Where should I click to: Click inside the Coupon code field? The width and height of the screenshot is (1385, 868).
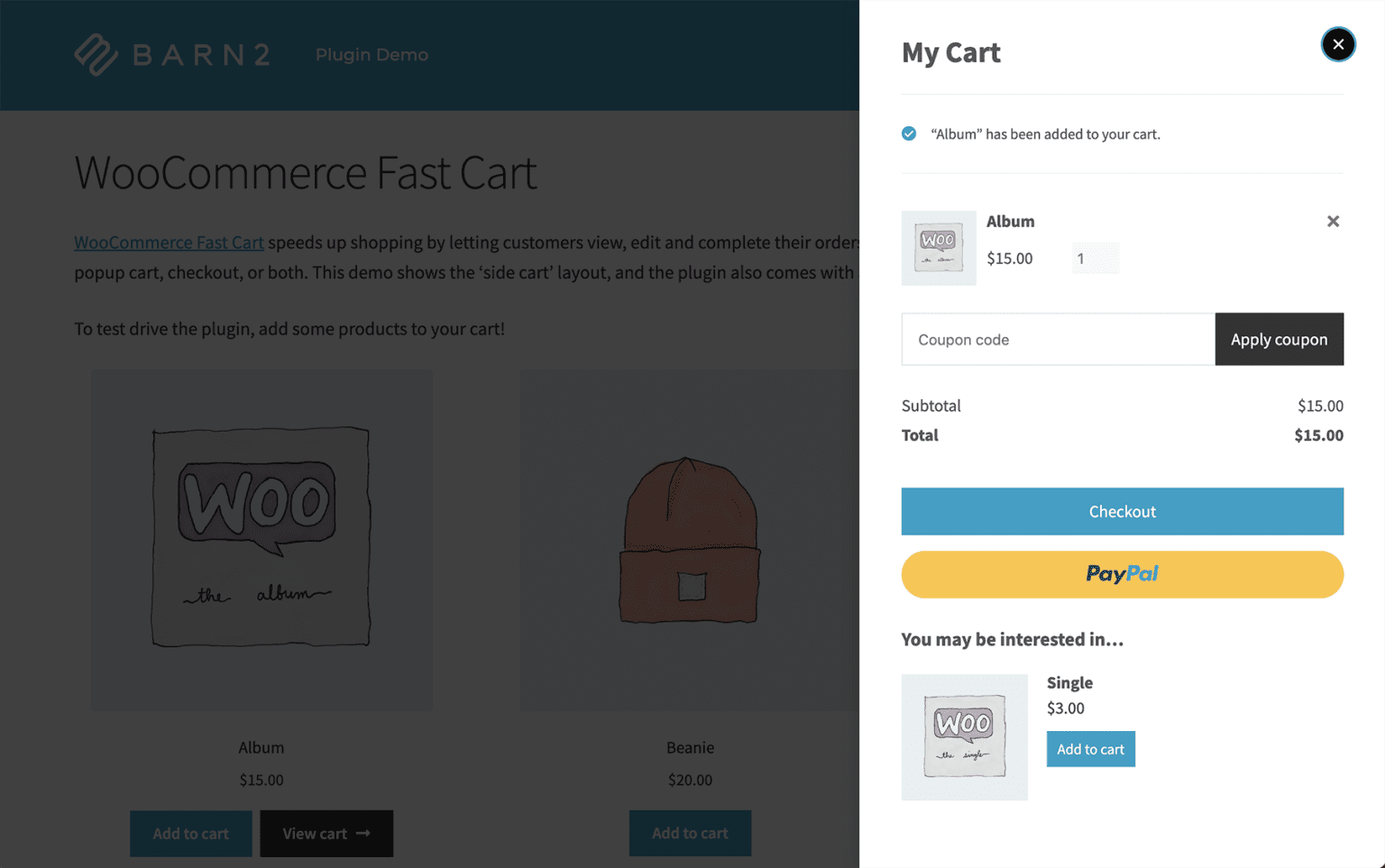pos(1010,339)
